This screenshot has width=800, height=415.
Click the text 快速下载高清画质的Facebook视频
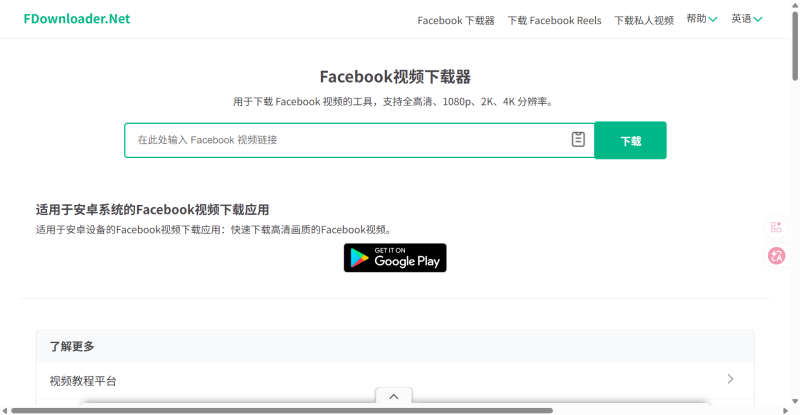pos(311,230)
